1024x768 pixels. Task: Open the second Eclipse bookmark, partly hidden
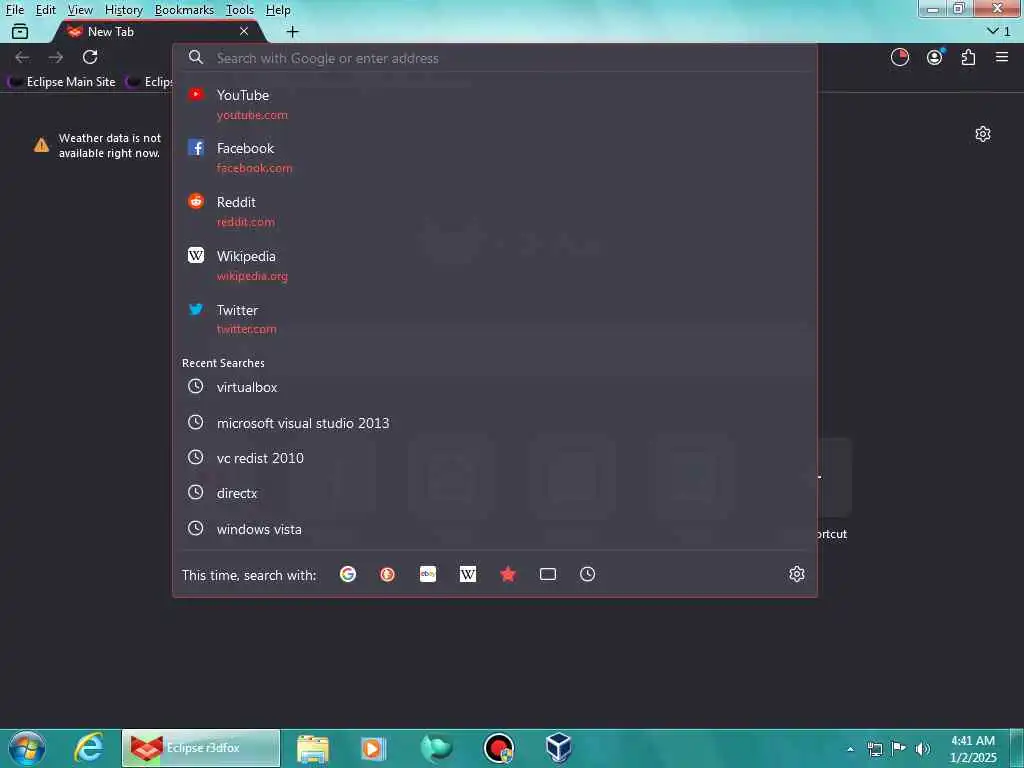(x=150, y=82)
